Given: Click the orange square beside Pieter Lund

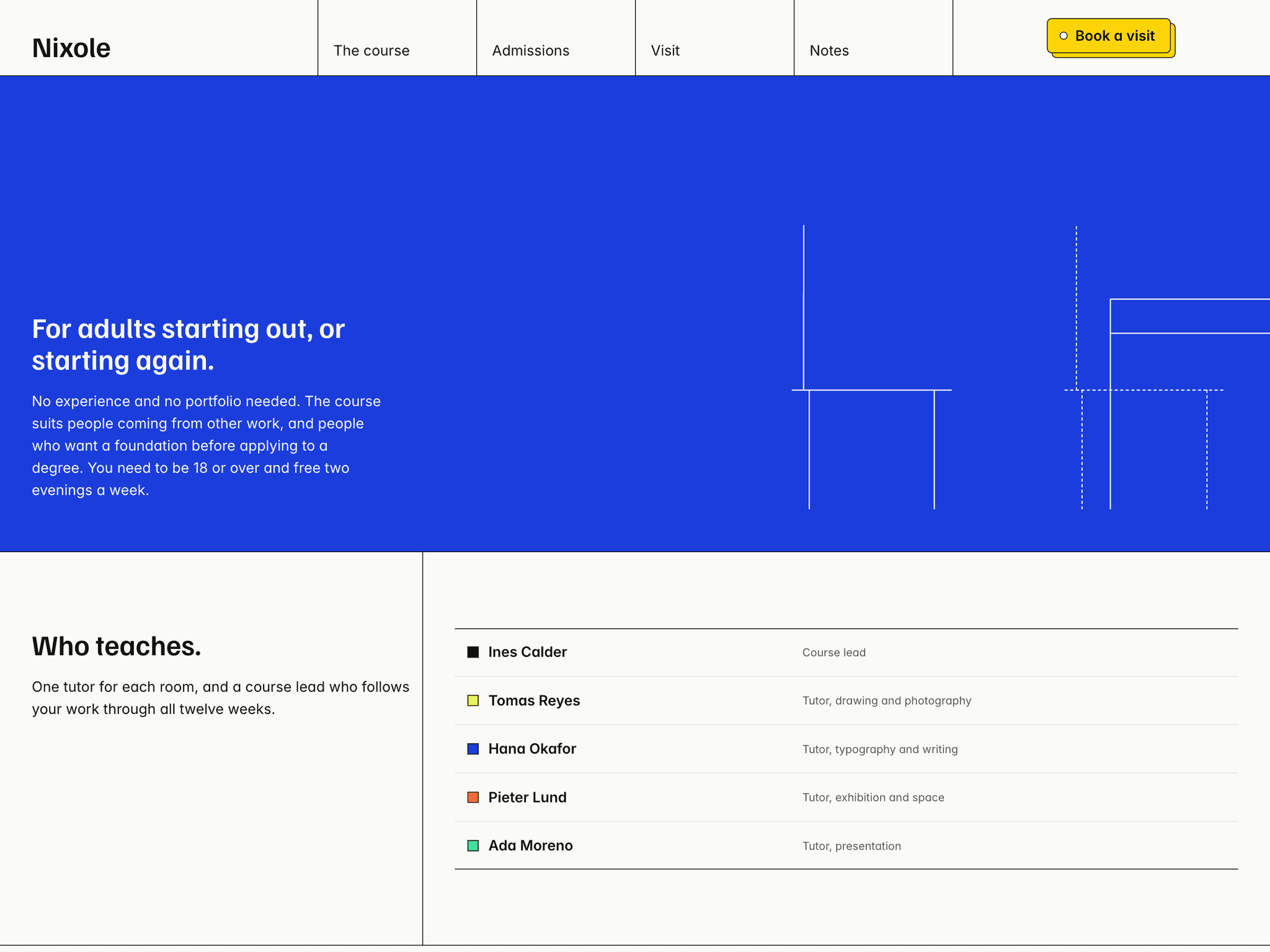Looking at the screenshot, I should [x=473, y=797].
